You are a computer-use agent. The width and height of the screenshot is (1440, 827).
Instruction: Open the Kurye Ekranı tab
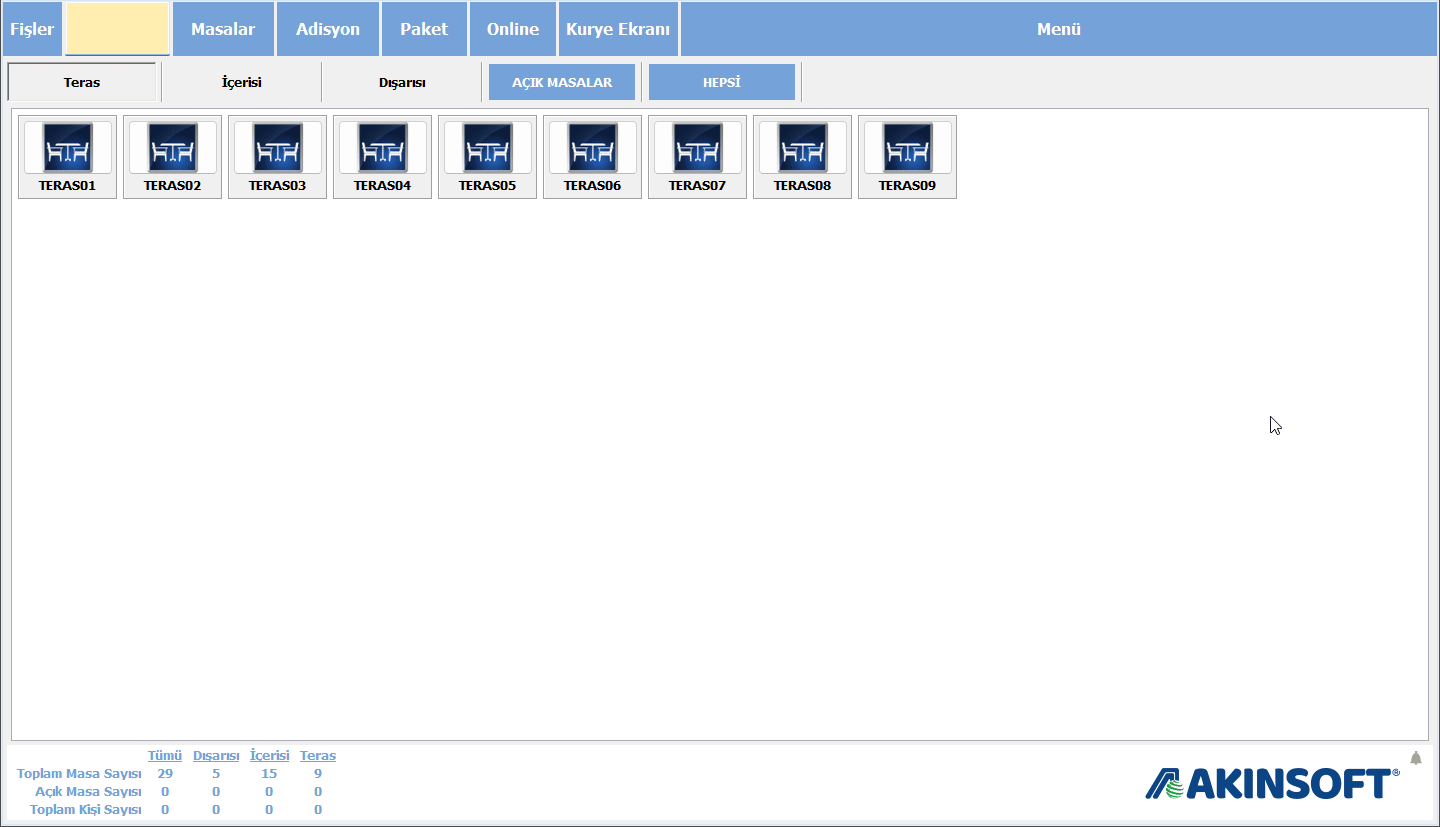click(x=618, y=29)
